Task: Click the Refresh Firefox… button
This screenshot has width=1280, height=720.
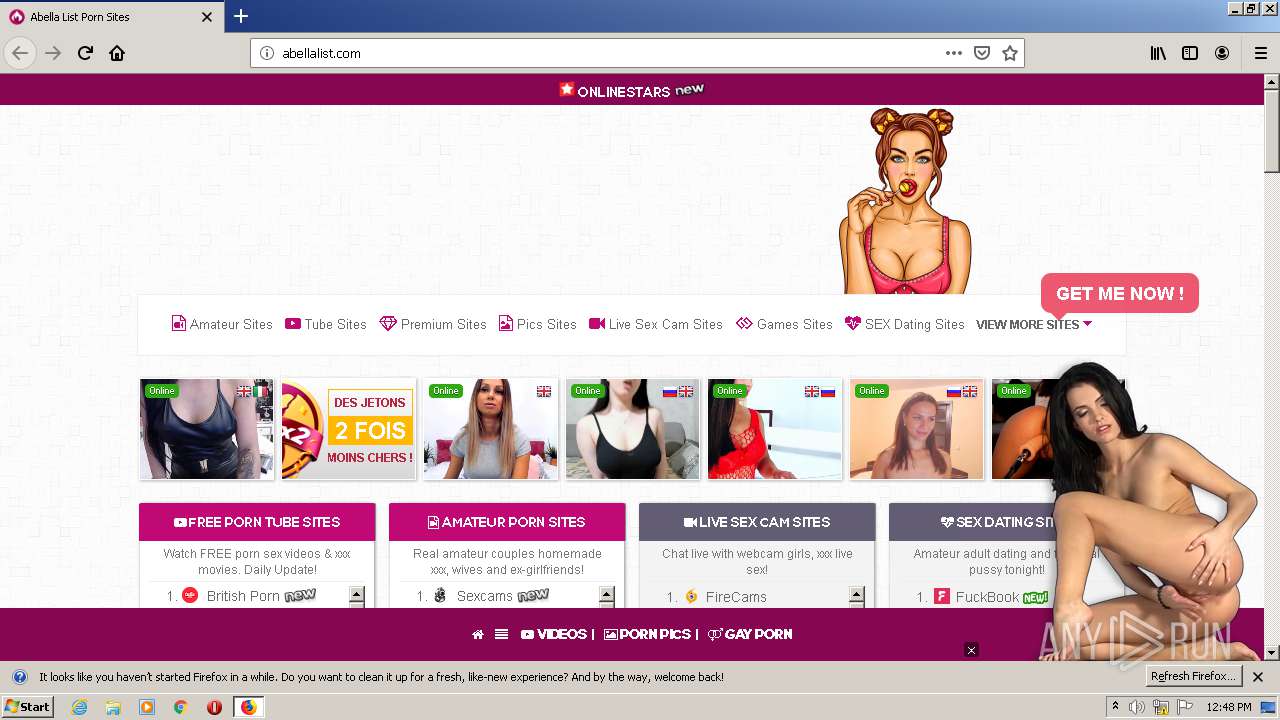Action: tap(1194, 677)
